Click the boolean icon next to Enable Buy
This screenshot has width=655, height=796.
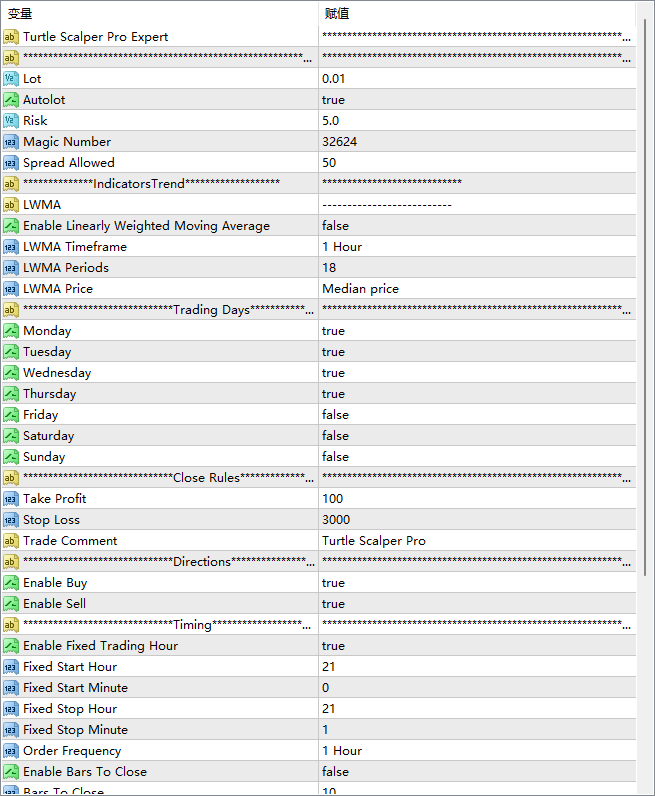11,583
